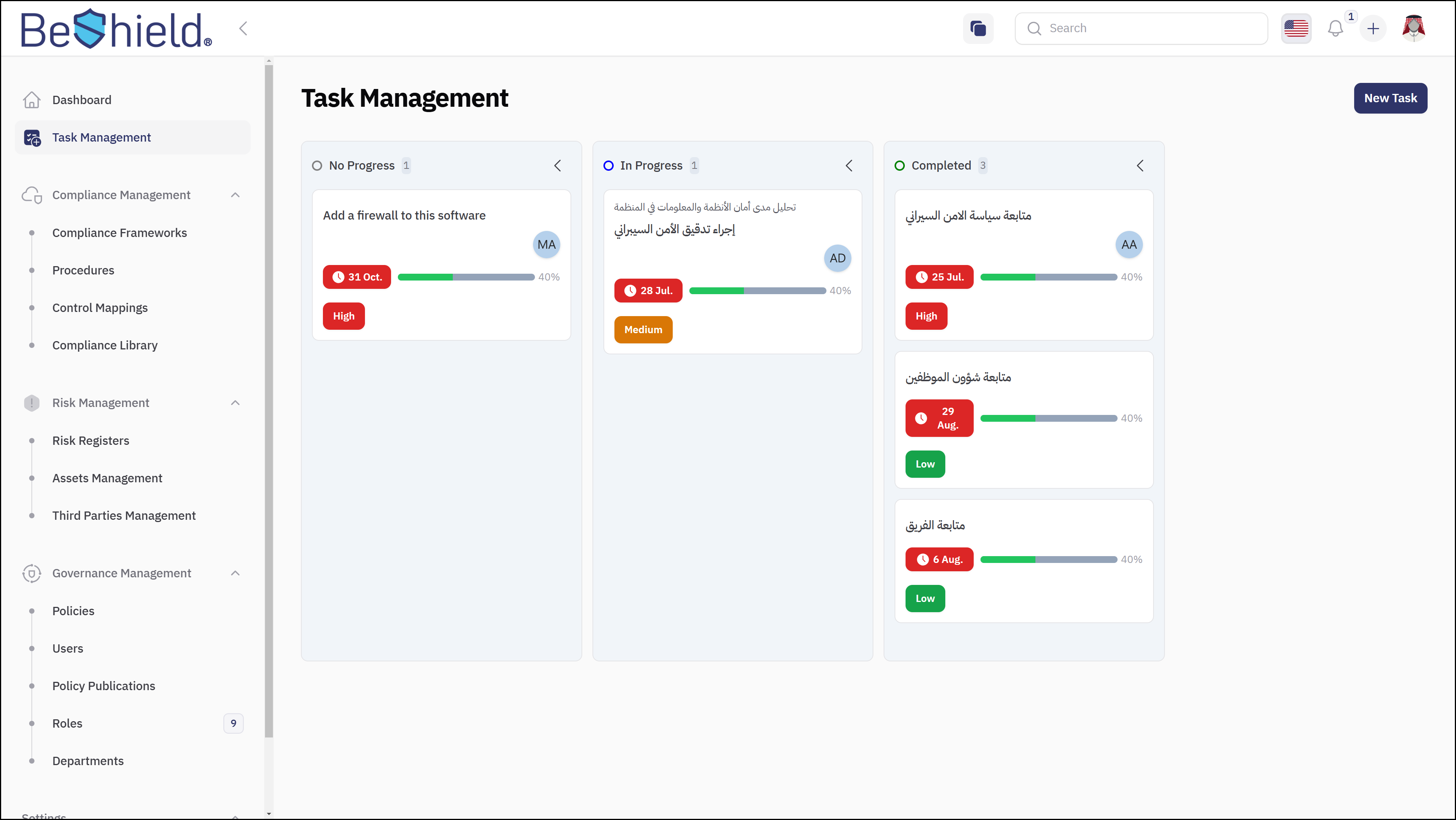Open the user profile avatar
The height and width of the screenshot is (820, 1456).
pyautogui.click(x=1414, y=28)
